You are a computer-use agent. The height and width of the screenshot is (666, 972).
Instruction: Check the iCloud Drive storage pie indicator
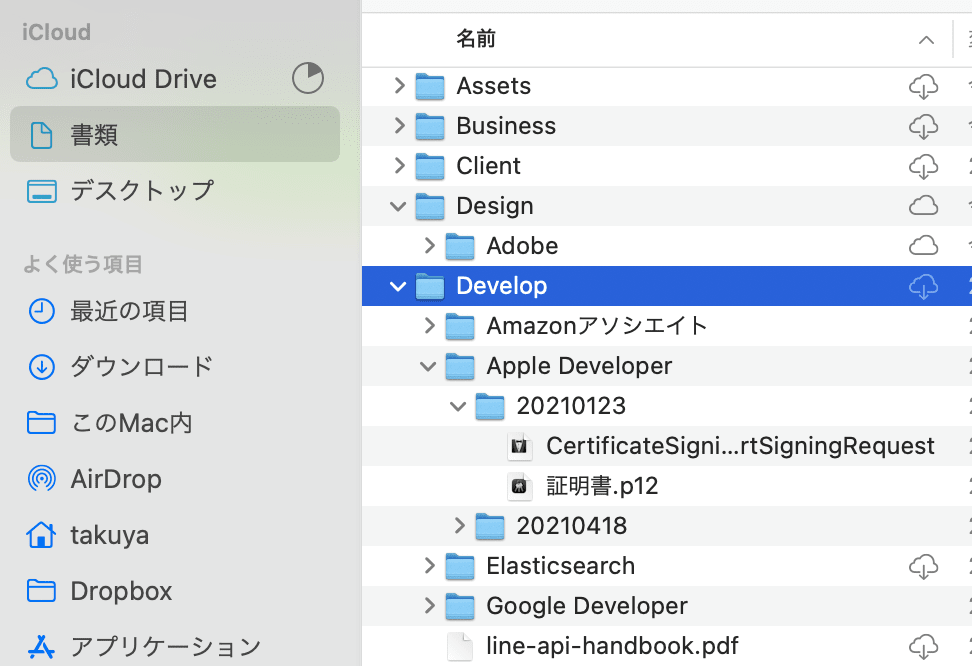[x=308, y=78]
